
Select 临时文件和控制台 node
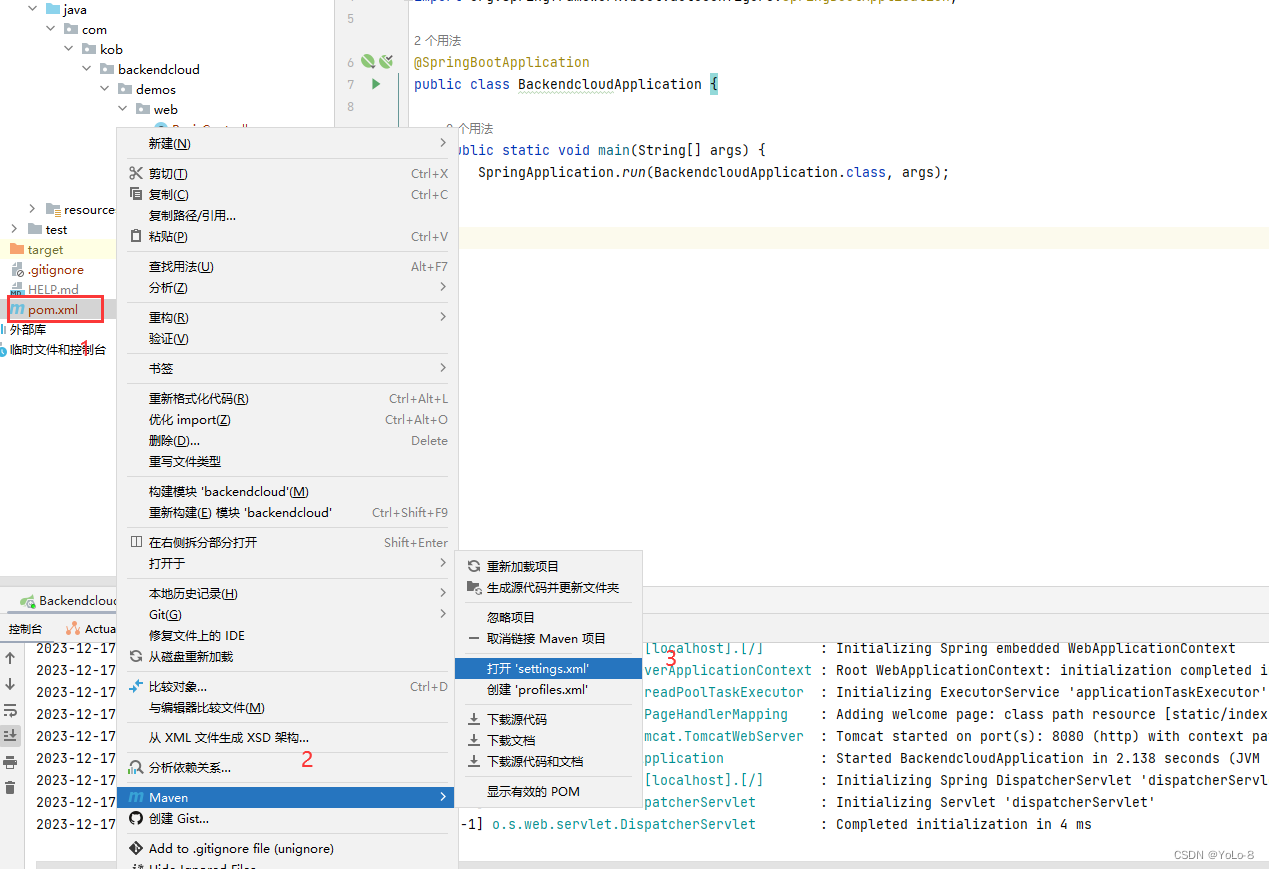point(58,349)
